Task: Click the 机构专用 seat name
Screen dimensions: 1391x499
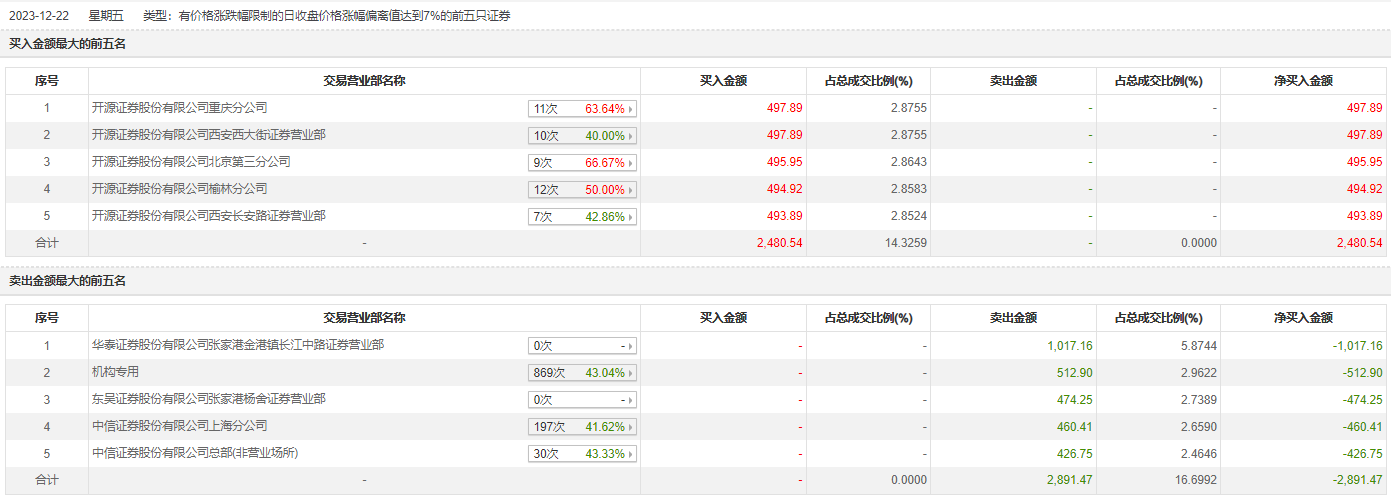Action: [x=115, y=372]
